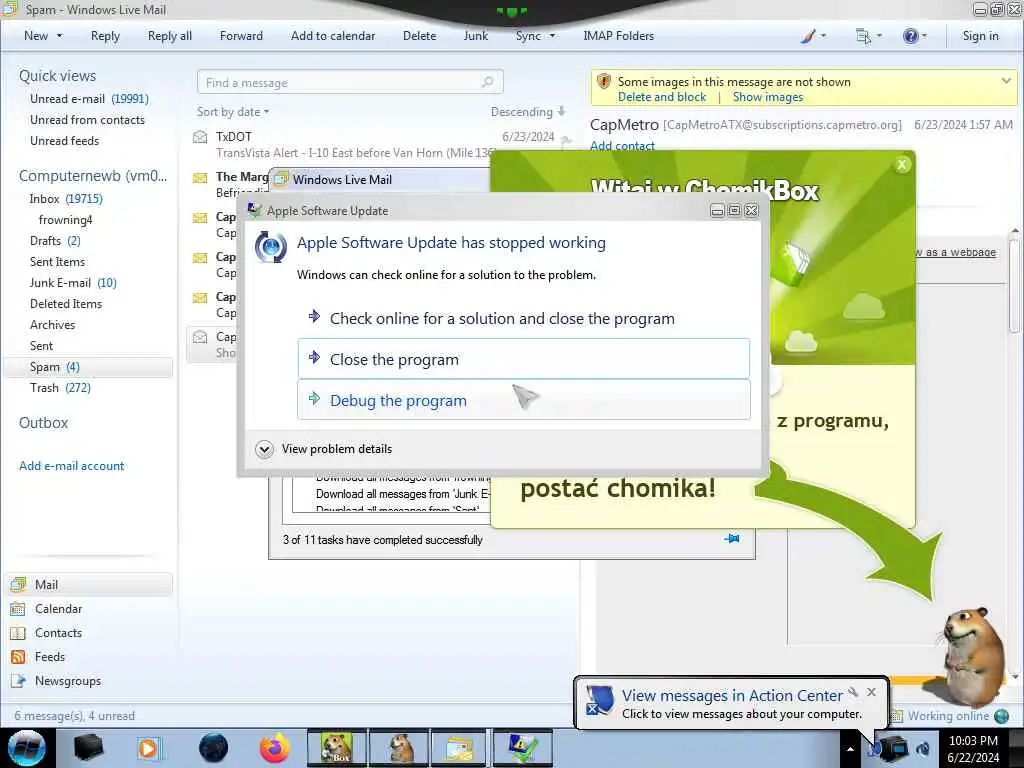Image resolution: width=1024 pixels, height=768 pixels.
Task: Click the TxDOT message envelope icon
Action: (x=200, y=136)
